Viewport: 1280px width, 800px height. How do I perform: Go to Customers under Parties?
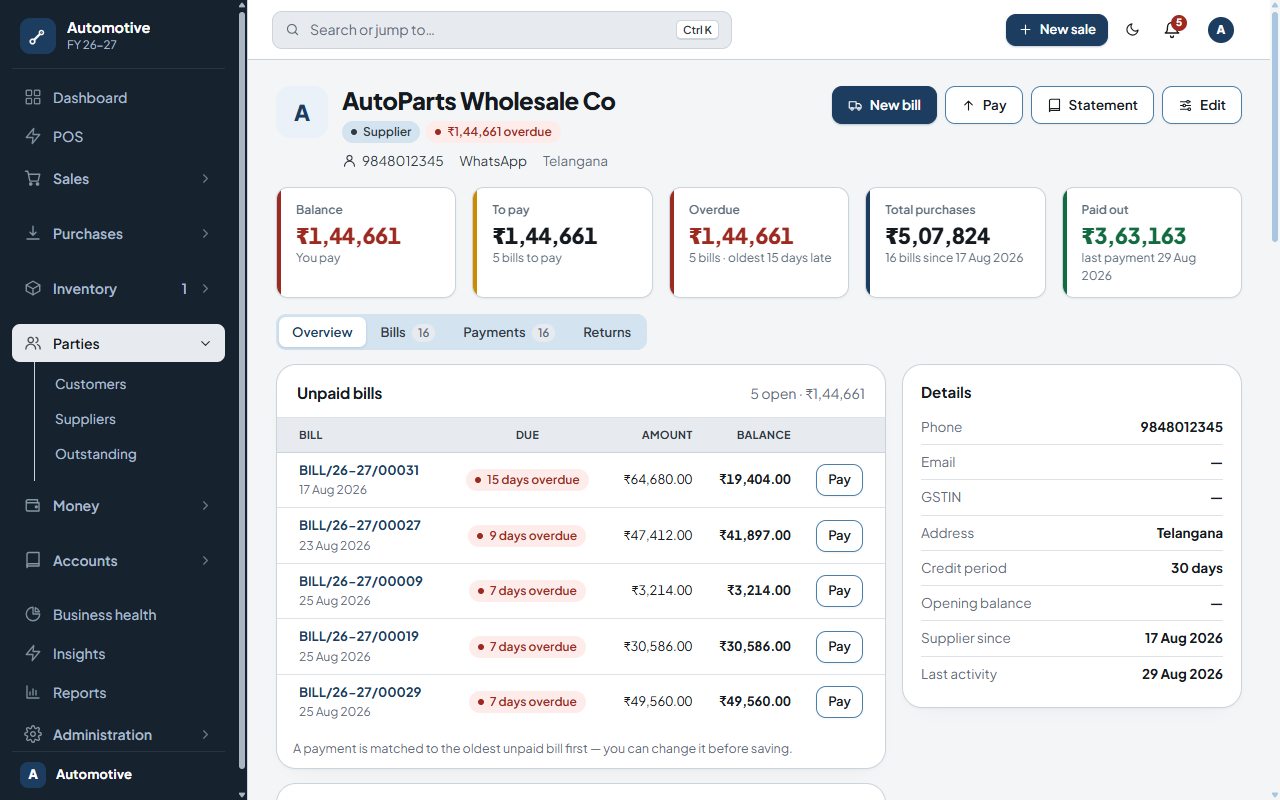click(90, 384)
